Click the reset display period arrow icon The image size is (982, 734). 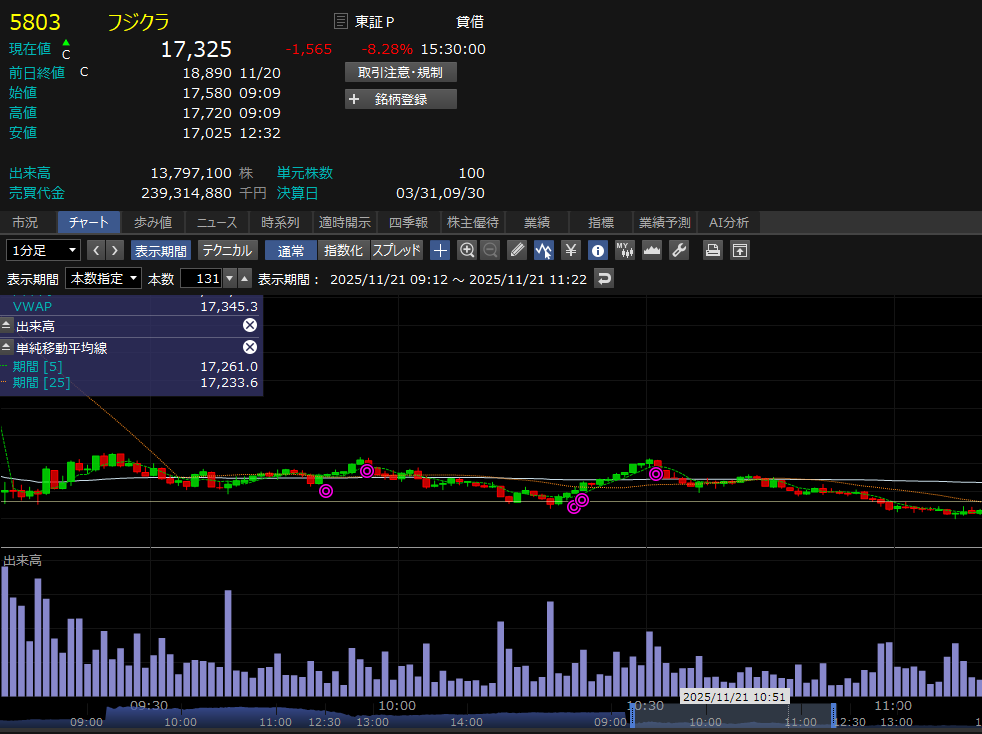coord(603,279)
